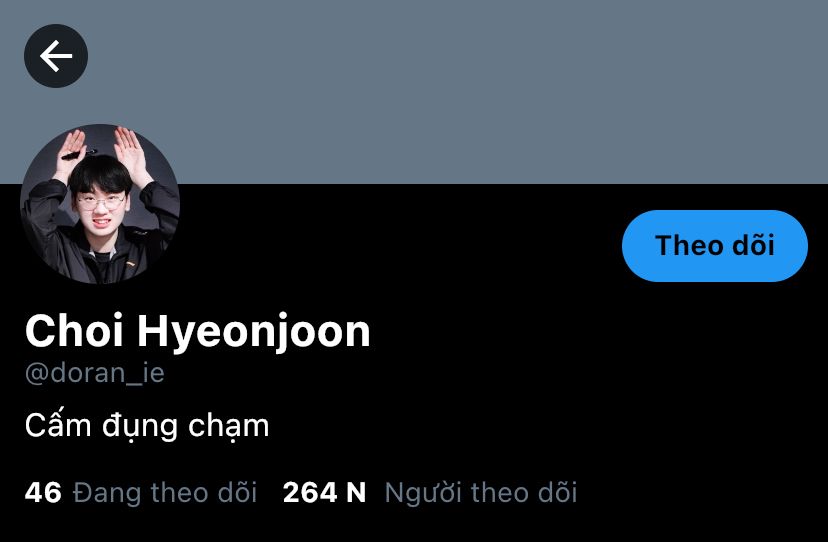Open the circular profile avatar photo
The width and height of the screenshot is (828, 542).
(x=100, y=203)
